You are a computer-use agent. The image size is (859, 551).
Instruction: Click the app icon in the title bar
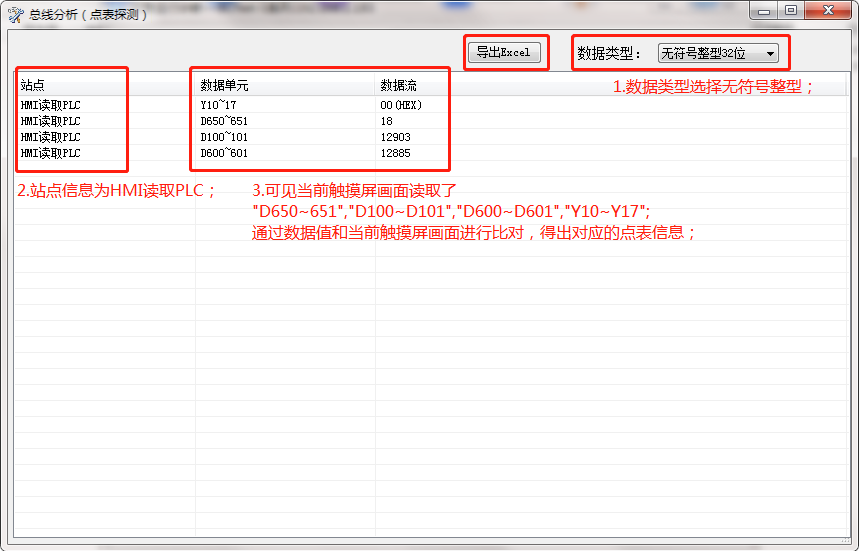pos(15,13)
